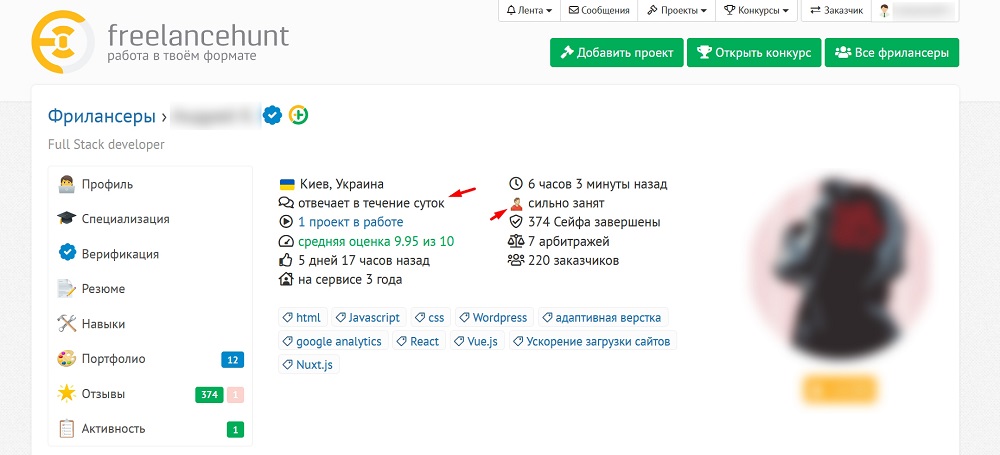Click the Портфолио palette icon
Viewport: 1000px width, 455px height.
pyautogui.click(x=66, y=359)
